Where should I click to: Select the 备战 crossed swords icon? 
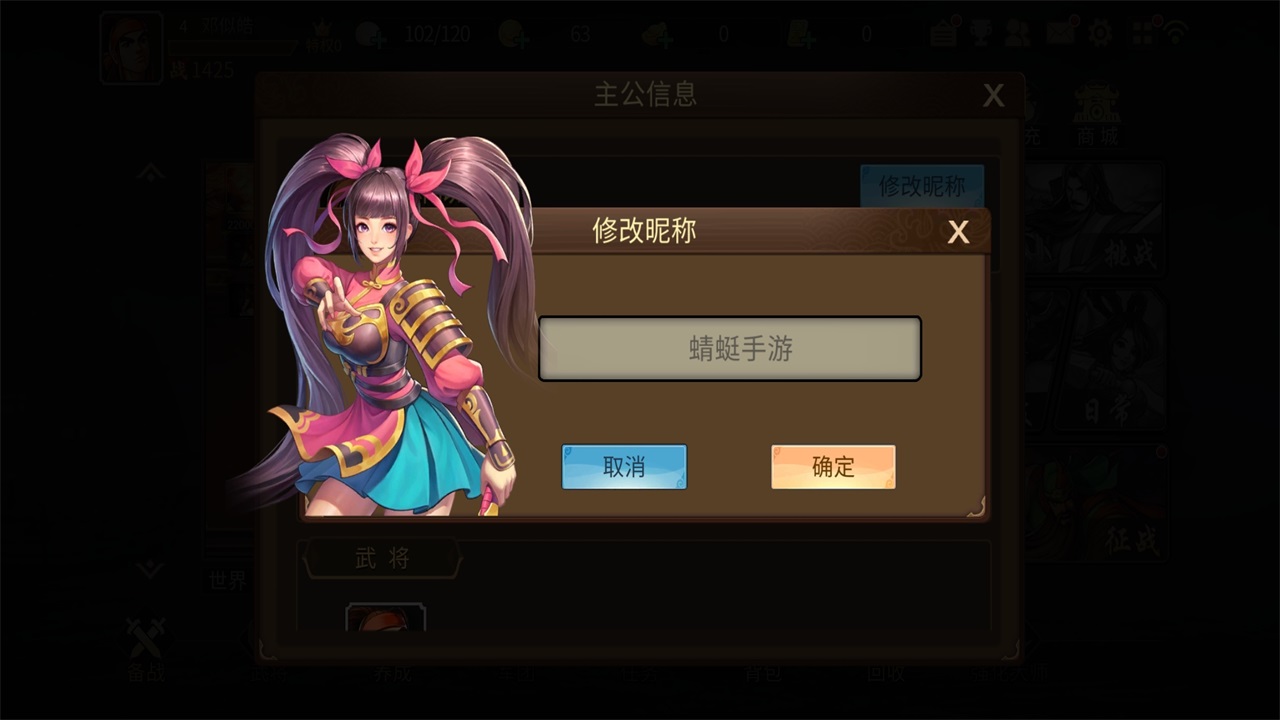[x=146, y=650]
